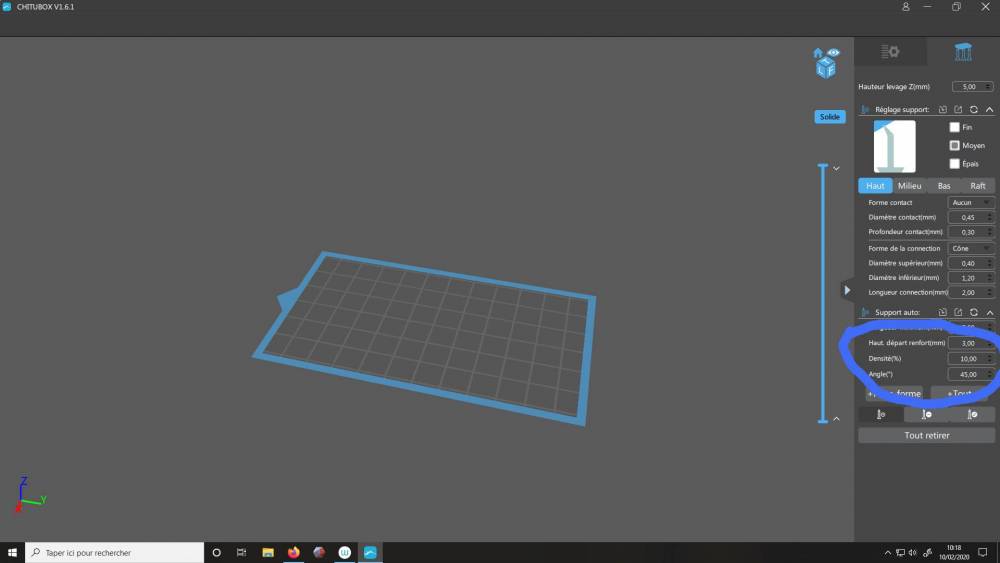This screenshot has width=1000, height=563.
Task: Click the Haut. départ renfort value field
Action: click(971, 343)
